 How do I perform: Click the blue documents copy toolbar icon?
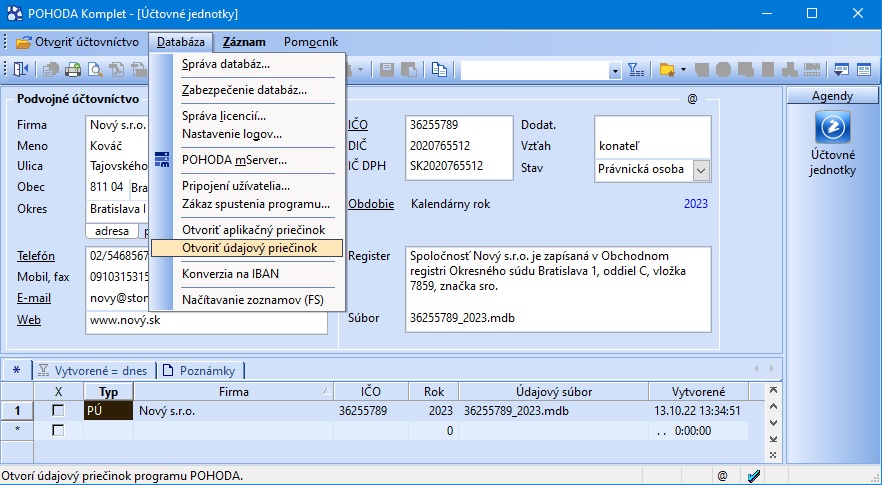point(439,70)
